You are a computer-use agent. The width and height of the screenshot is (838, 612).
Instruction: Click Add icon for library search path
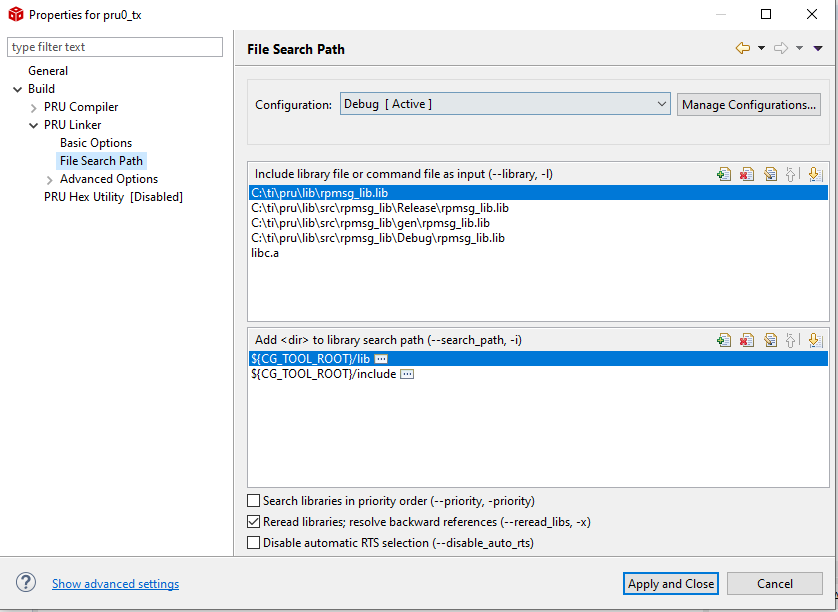pos(724,340)
